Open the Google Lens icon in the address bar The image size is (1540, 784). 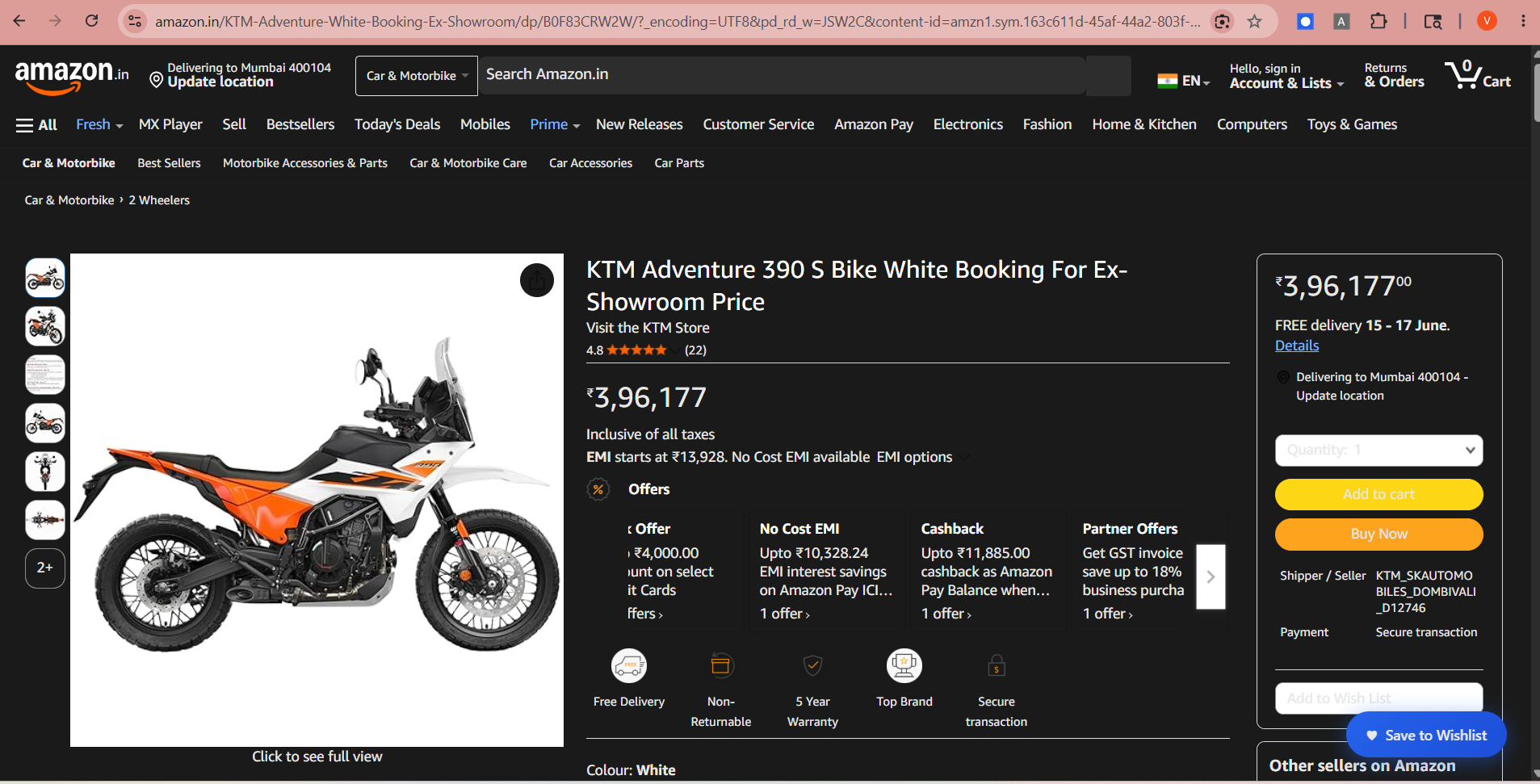tap(1222, 22)
